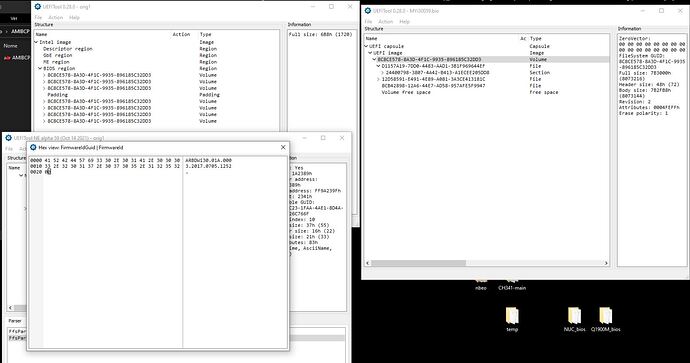Click Name column header in MYi30039.bio tree
The image size is (690, 363).
click(372, 39)
